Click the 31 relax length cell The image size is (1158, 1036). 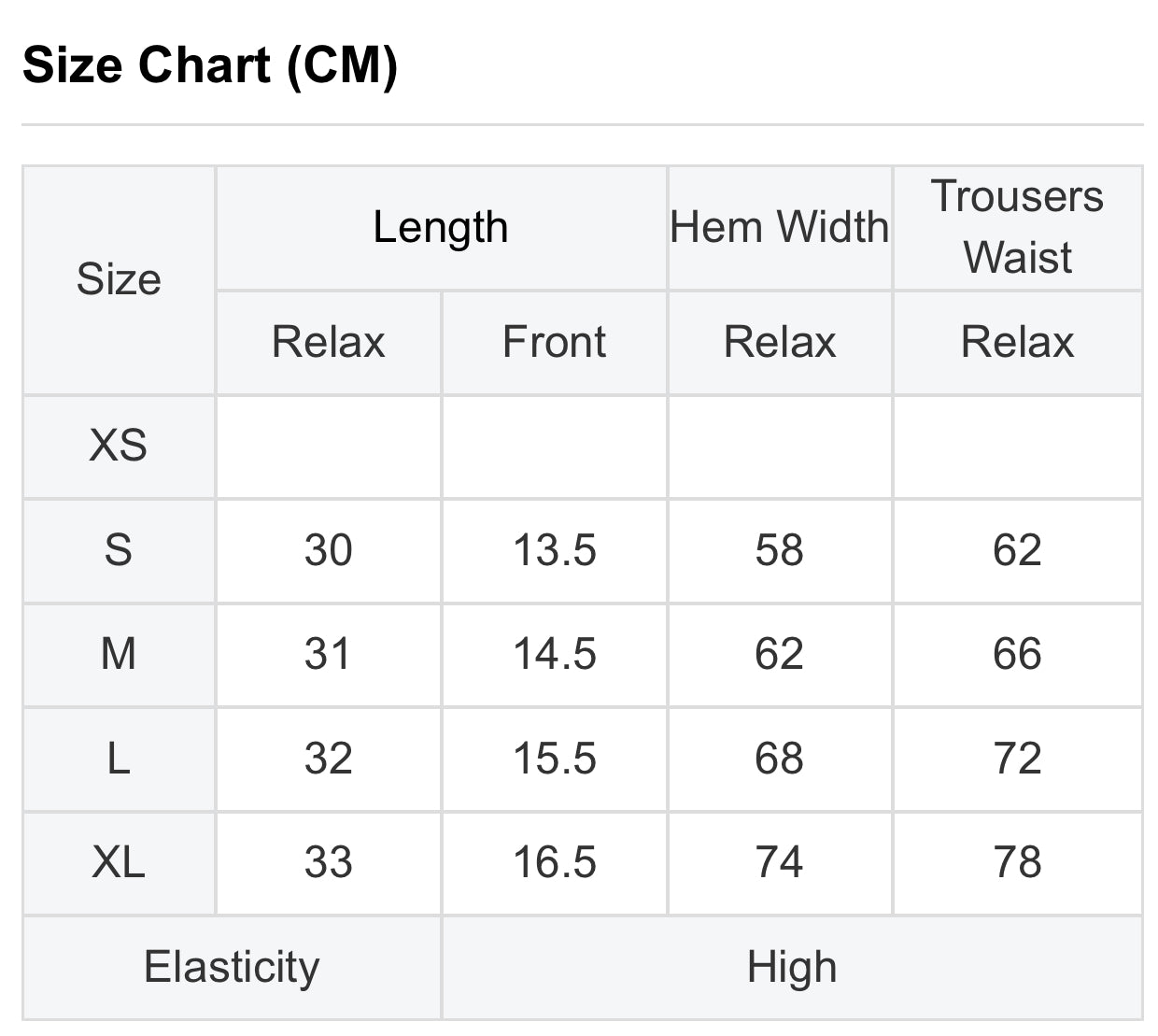[328, 654]
